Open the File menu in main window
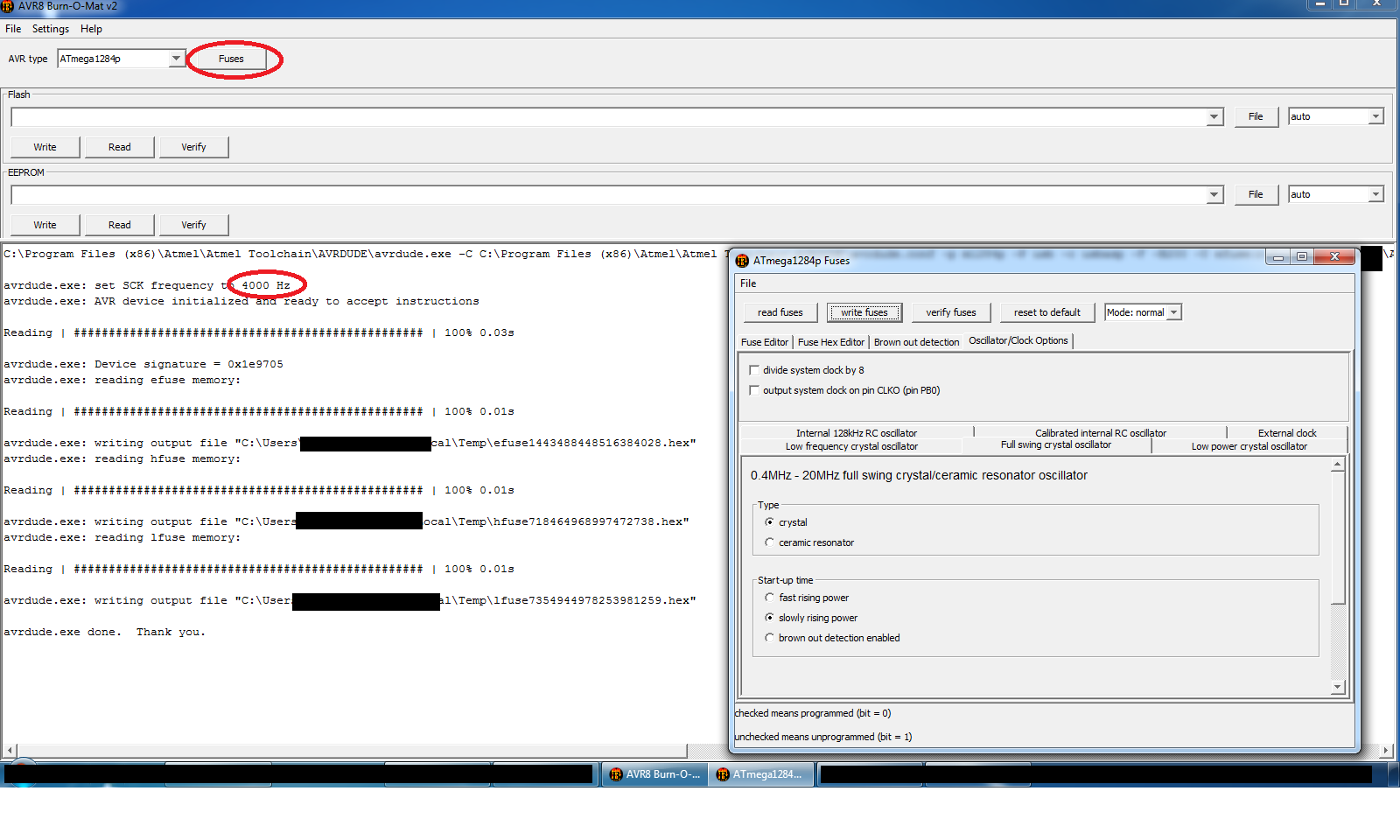This screenshot has width=1400, height=840. [13, 29]
